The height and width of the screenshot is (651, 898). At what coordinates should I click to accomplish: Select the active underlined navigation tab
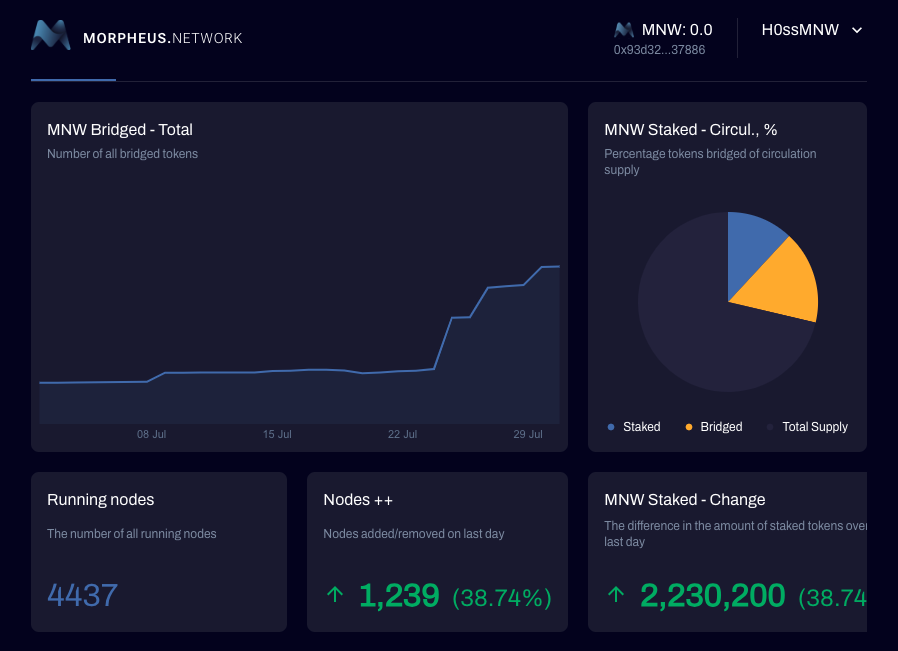[x=73, y=80]
